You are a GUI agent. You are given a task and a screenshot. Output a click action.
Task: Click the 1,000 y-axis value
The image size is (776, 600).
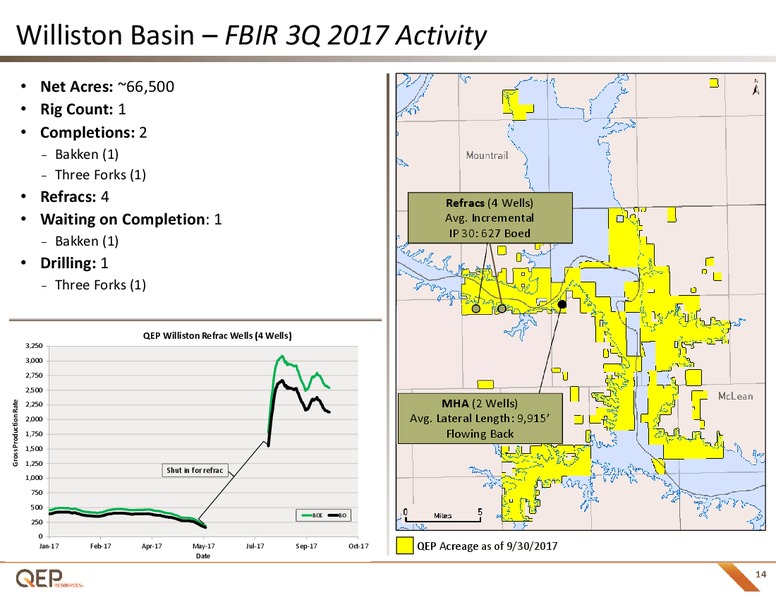tap(34, 478)
